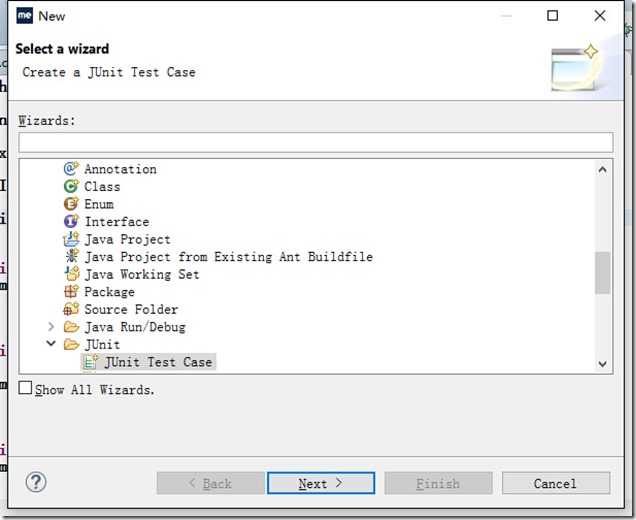Collapse the JUnit folder
Viewport: 636px width, 520px height.
[51, 344]
